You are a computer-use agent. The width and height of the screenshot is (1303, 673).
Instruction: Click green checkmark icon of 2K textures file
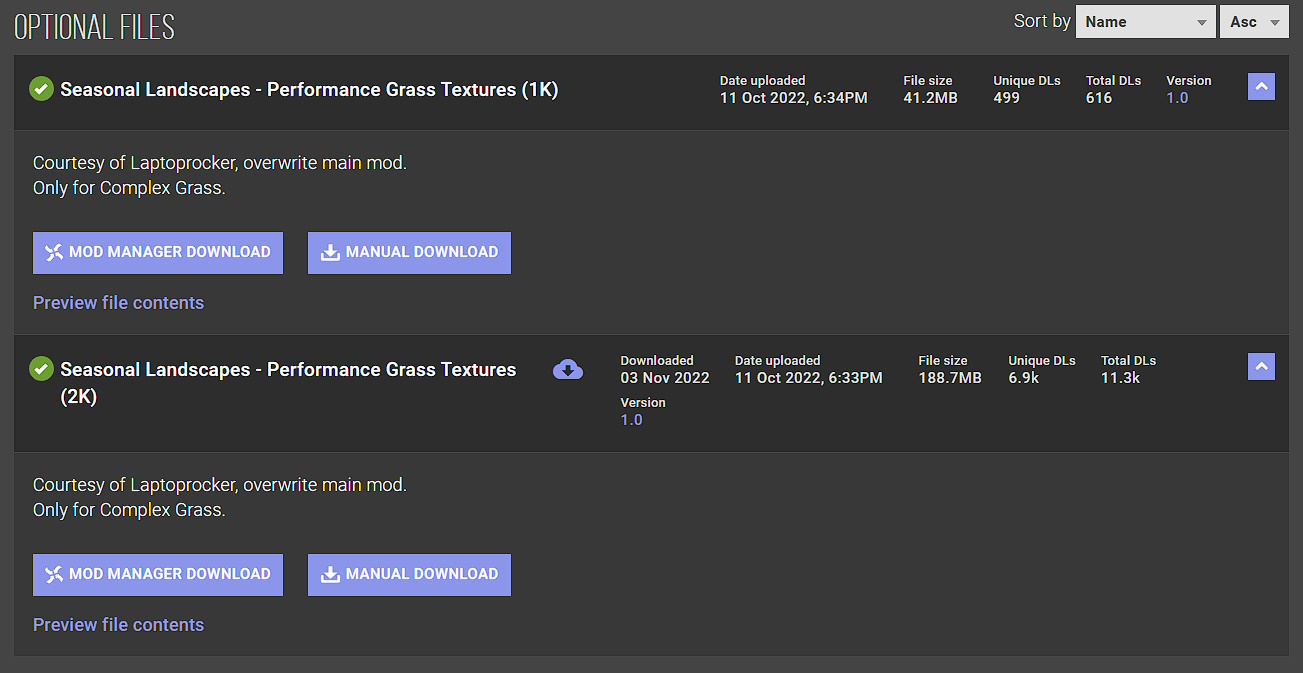tap(41, 369)
